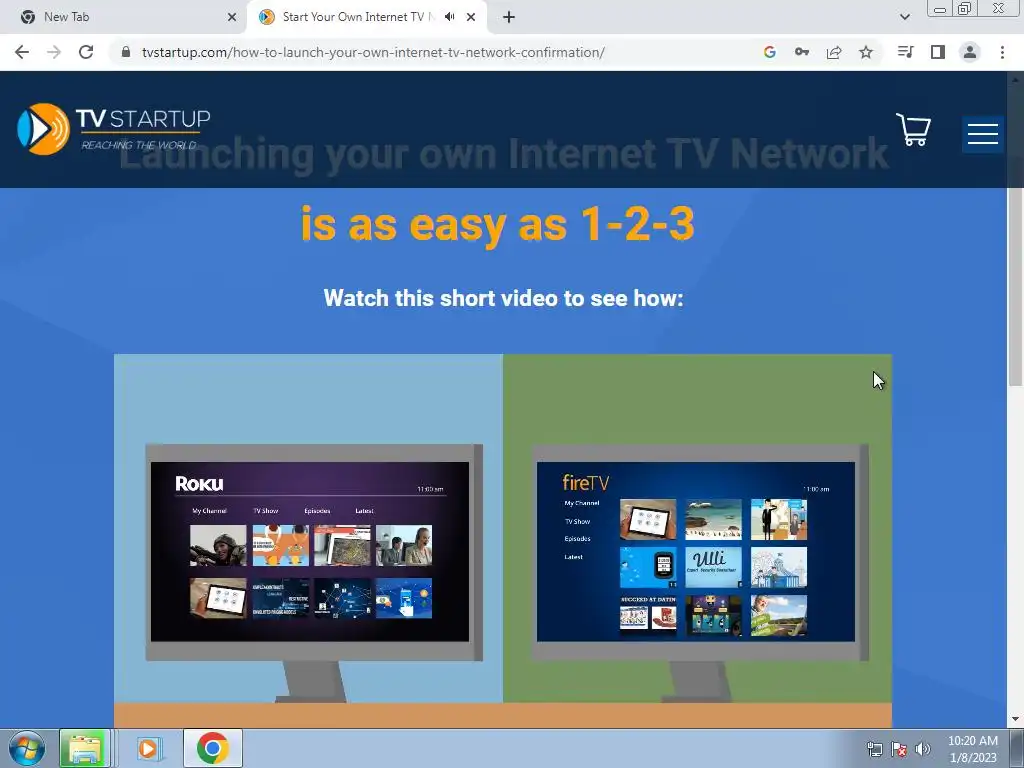Open the TV Startup logo link
The height and width of the screenshot is (768, 1024).
[114, 128]
